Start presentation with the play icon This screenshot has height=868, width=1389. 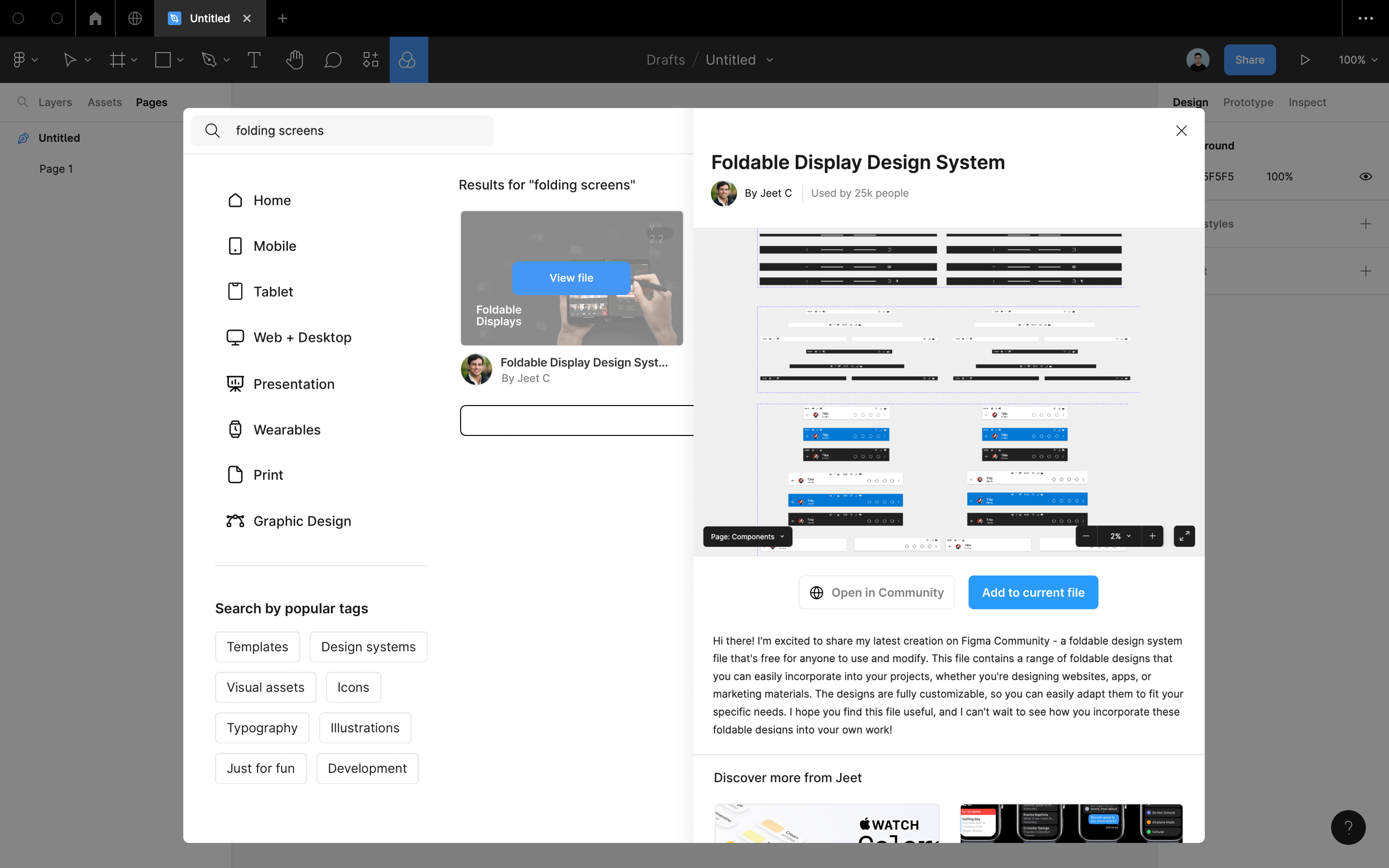click(1305, 60)
